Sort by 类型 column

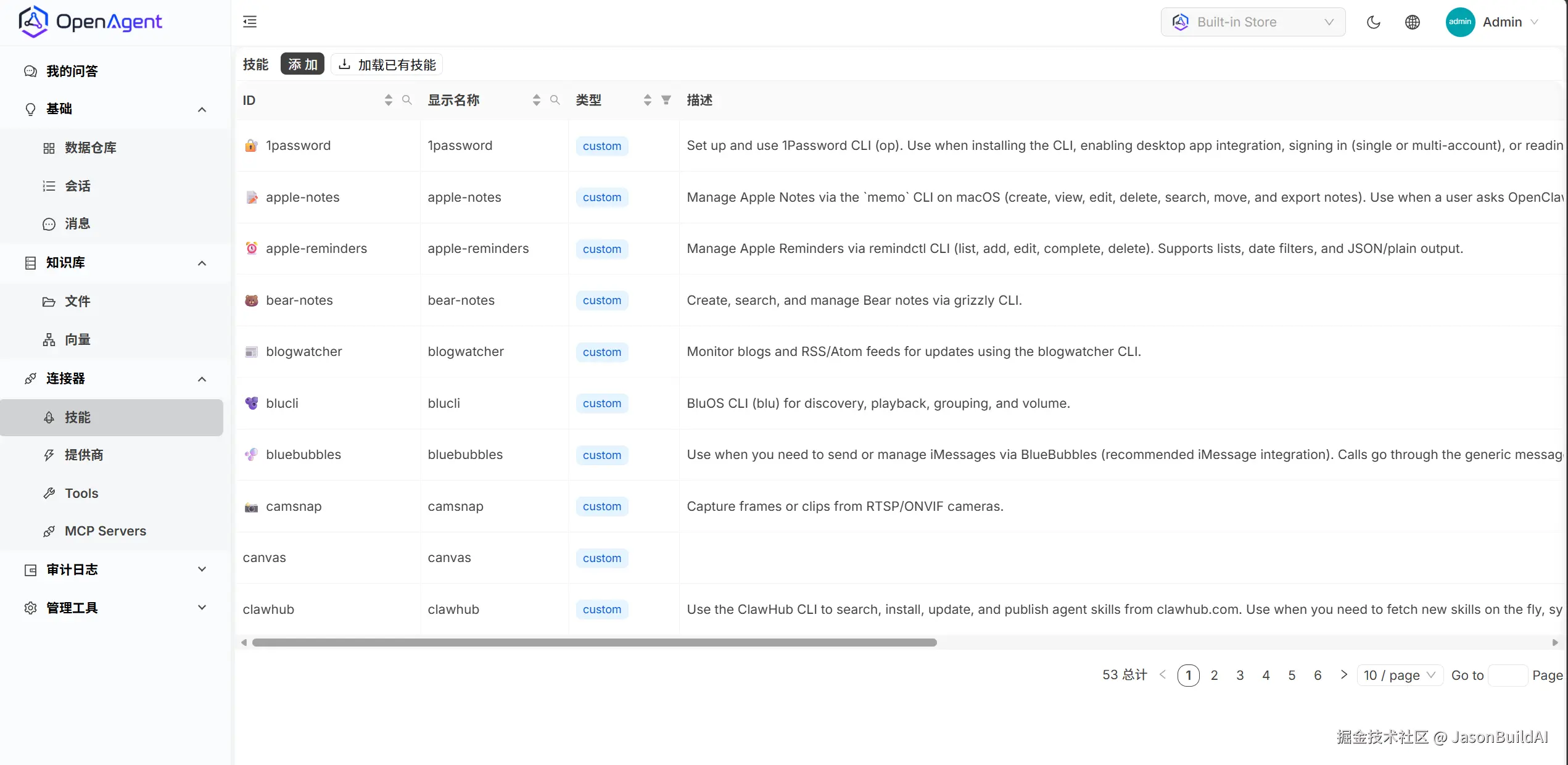pos(647,100)
